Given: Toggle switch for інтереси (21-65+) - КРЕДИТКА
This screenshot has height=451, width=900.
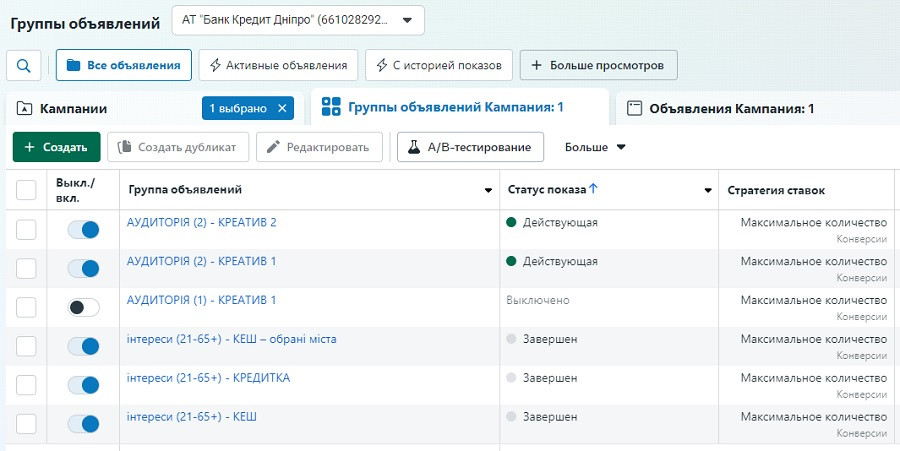Looking at the screenshot, I should pyautogui.click(x=83, y=385).
